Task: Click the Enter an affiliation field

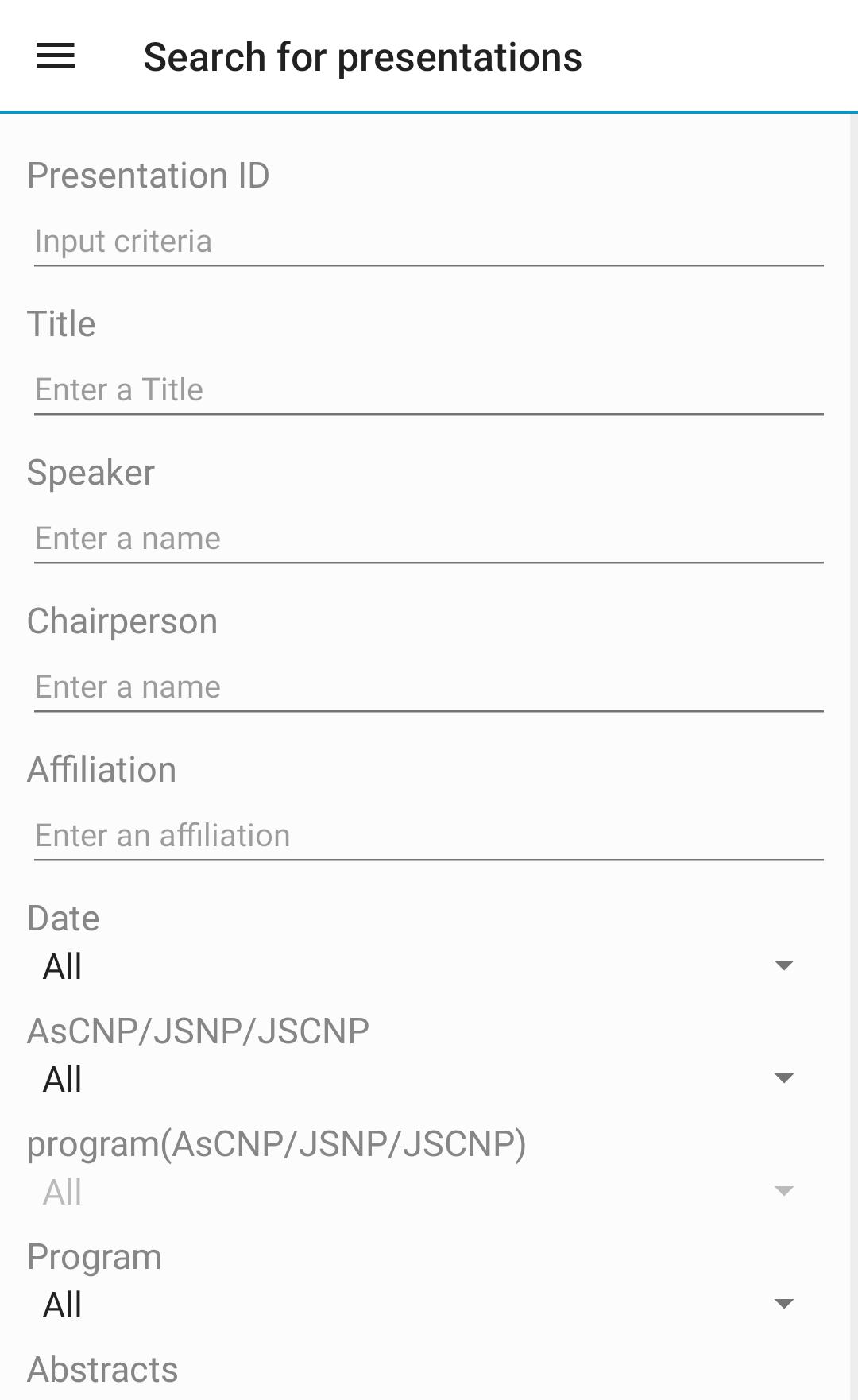Action: [428, 836]
